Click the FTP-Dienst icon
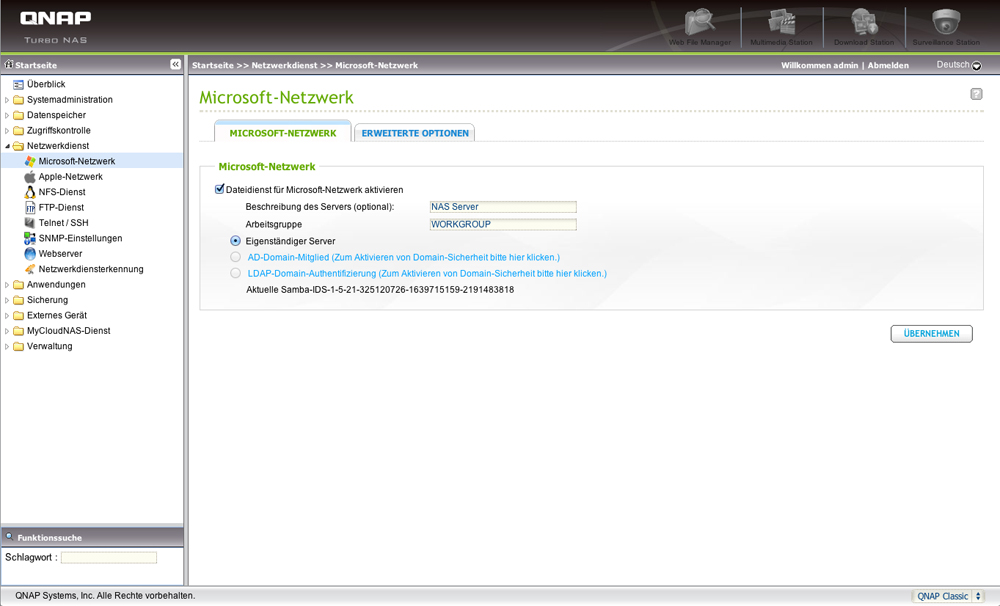The image size is (1000, 606). (30, 207)
